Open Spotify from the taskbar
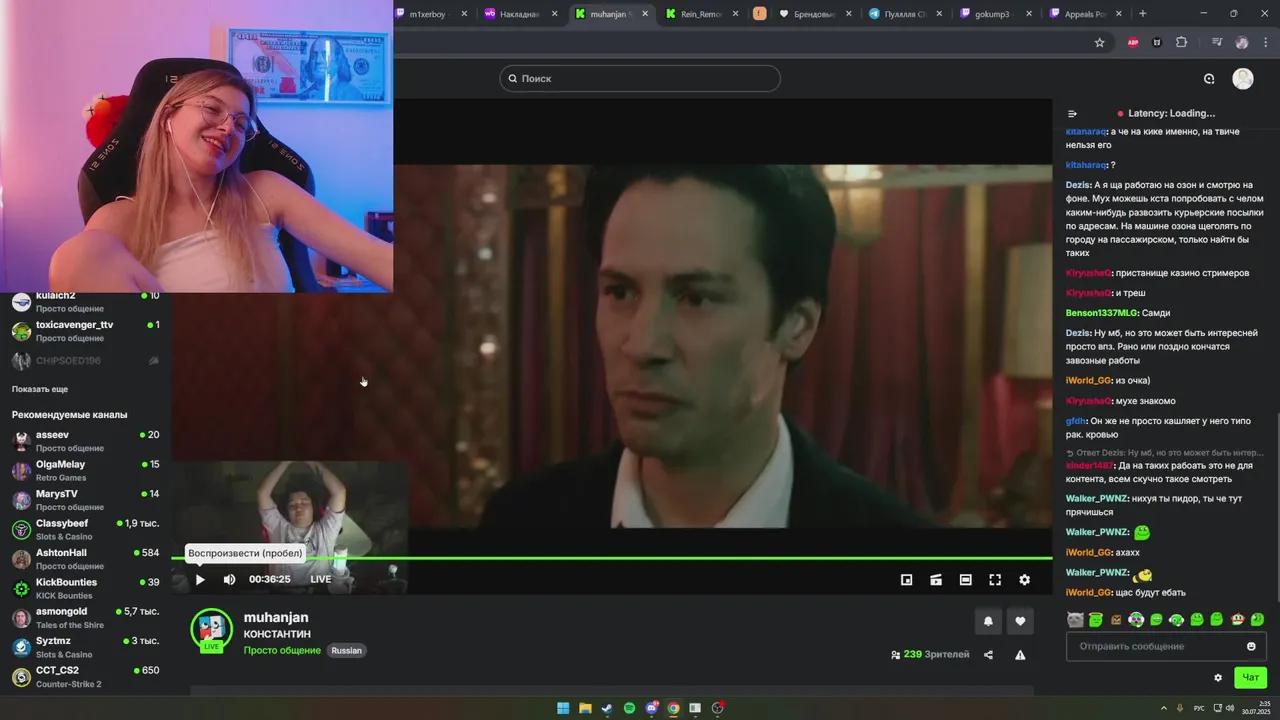Screen dimensions: 1280x720 [x=629, y=708]
